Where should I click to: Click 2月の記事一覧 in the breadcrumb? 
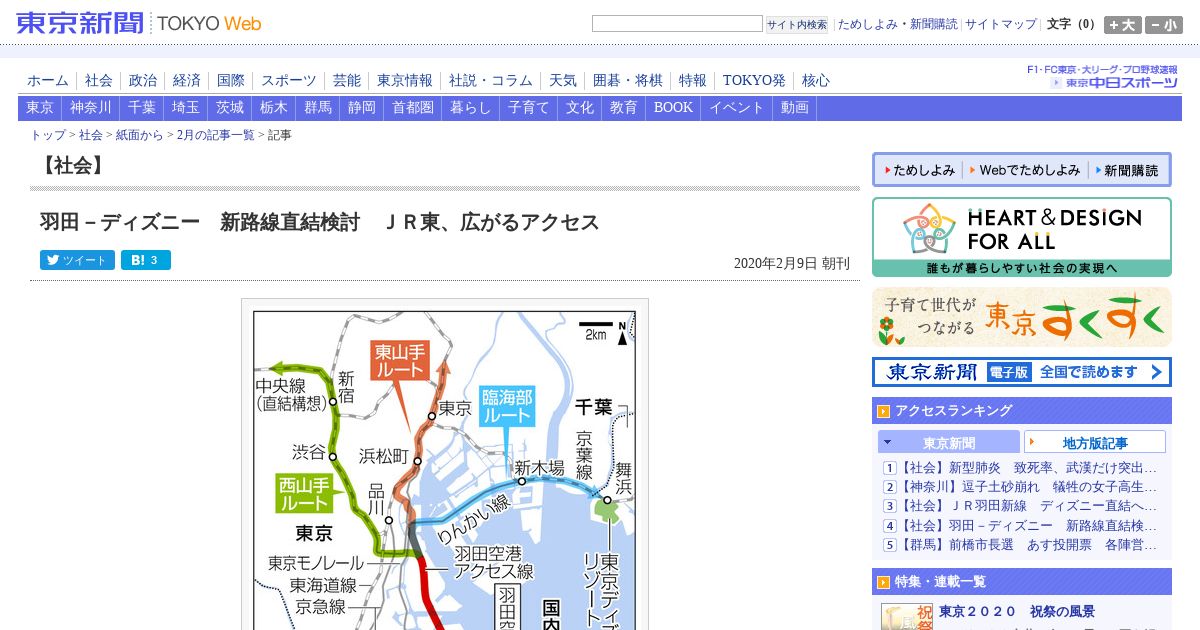[216, 135]
